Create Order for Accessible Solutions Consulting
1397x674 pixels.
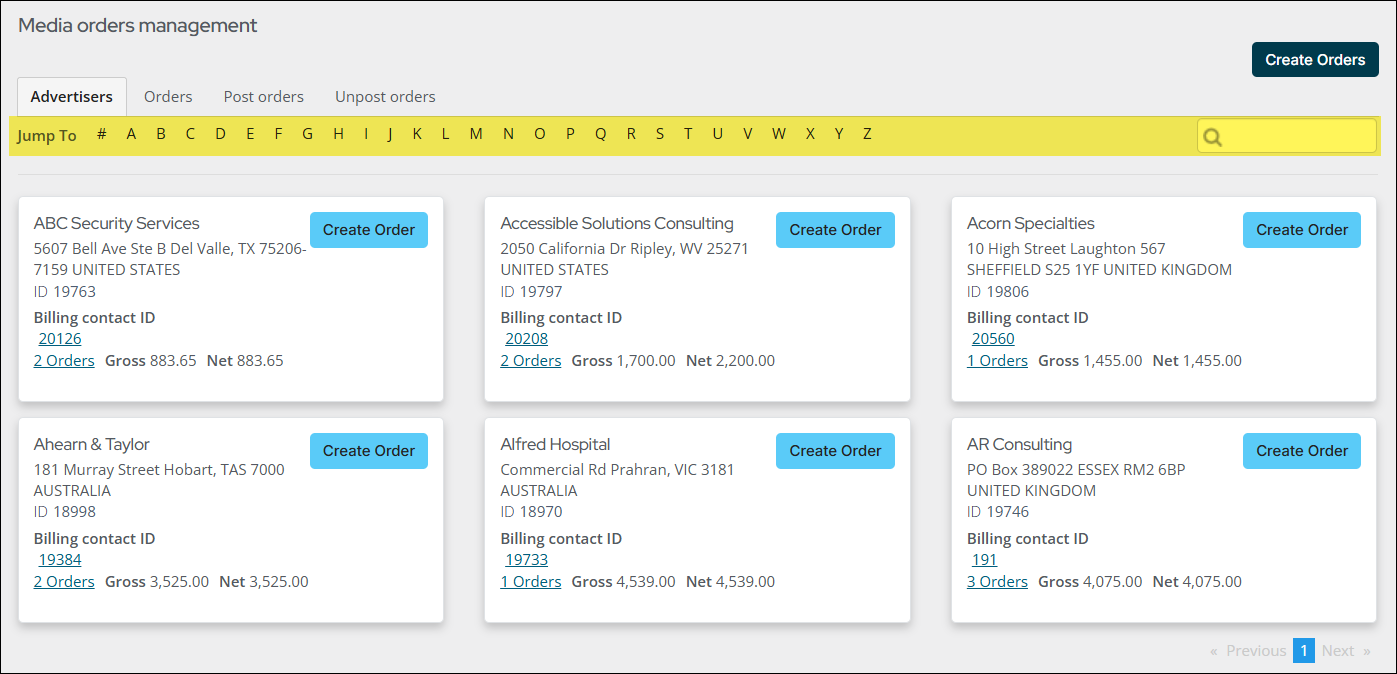835,230
